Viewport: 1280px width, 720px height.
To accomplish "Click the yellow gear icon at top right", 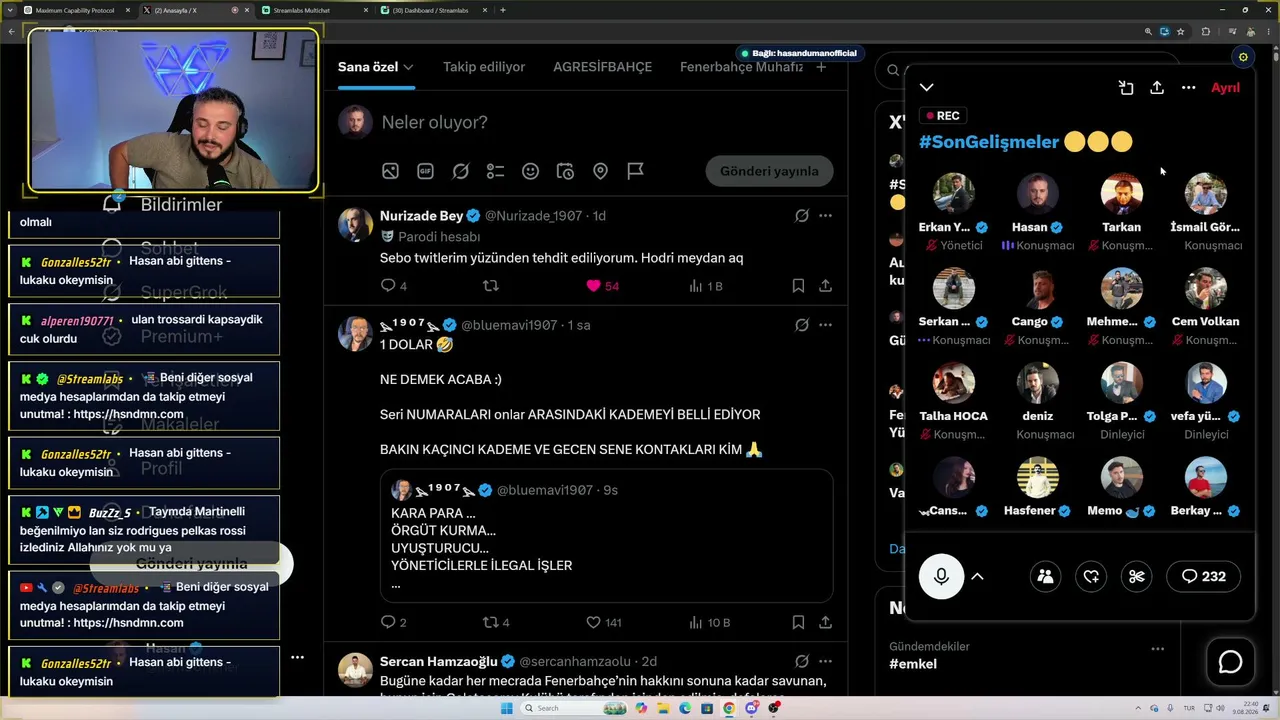I will (x=1243, y=57).
